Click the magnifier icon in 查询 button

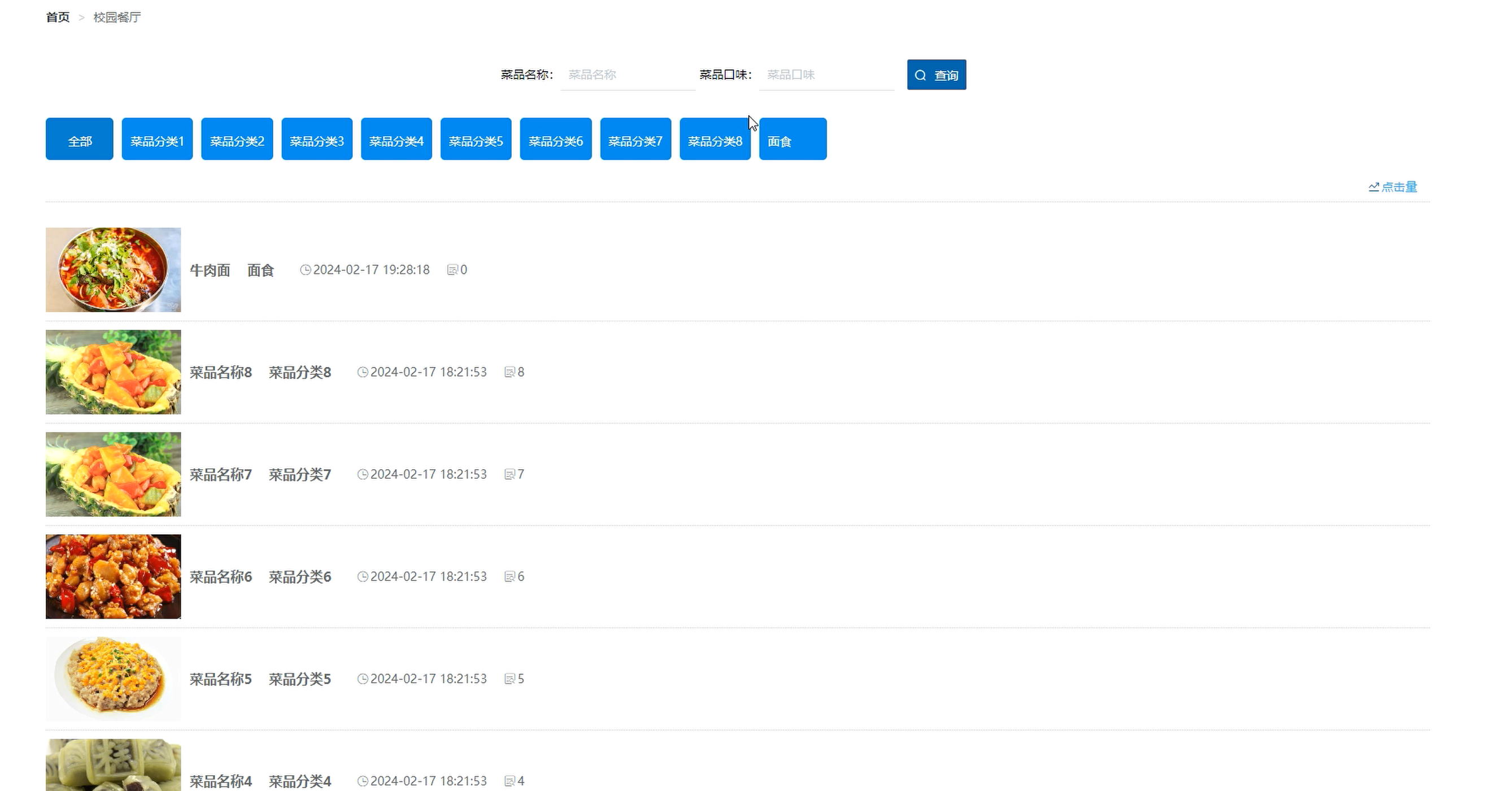(x=920, y=75)
